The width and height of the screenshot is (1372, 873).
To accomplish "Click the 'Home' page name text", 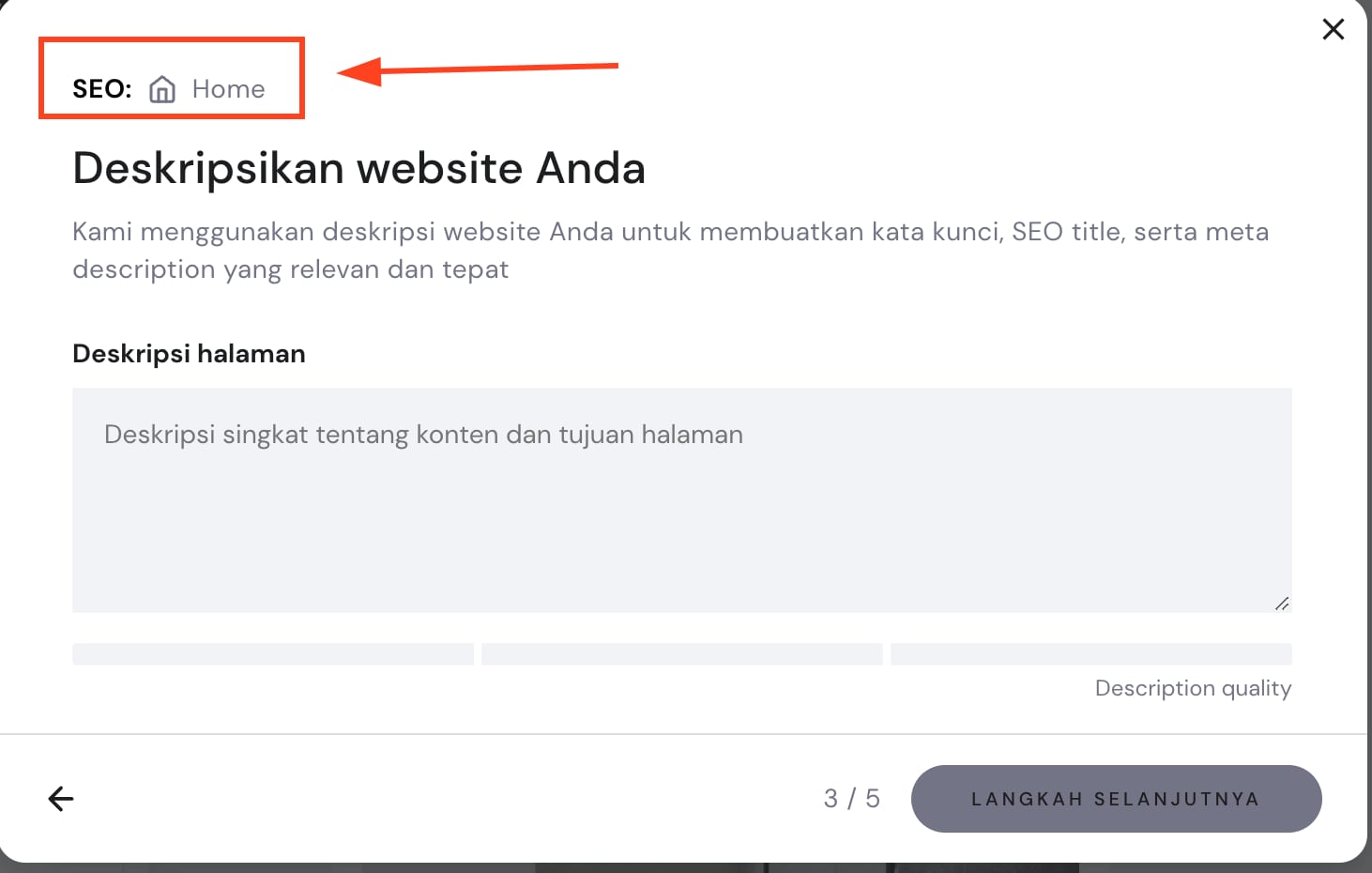I will click(228, 89).
